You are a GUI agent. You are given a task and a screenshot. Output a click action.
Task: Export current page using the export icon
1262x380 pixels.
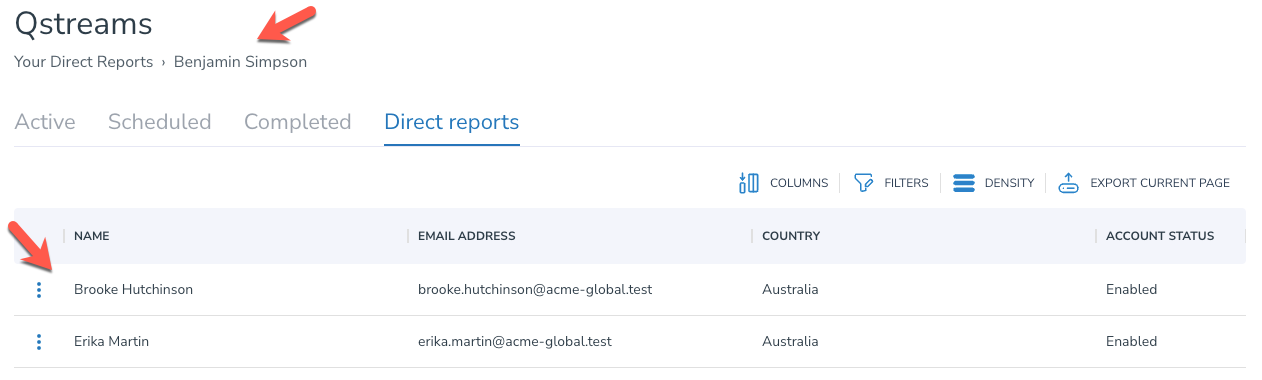tap(1069, 183)
